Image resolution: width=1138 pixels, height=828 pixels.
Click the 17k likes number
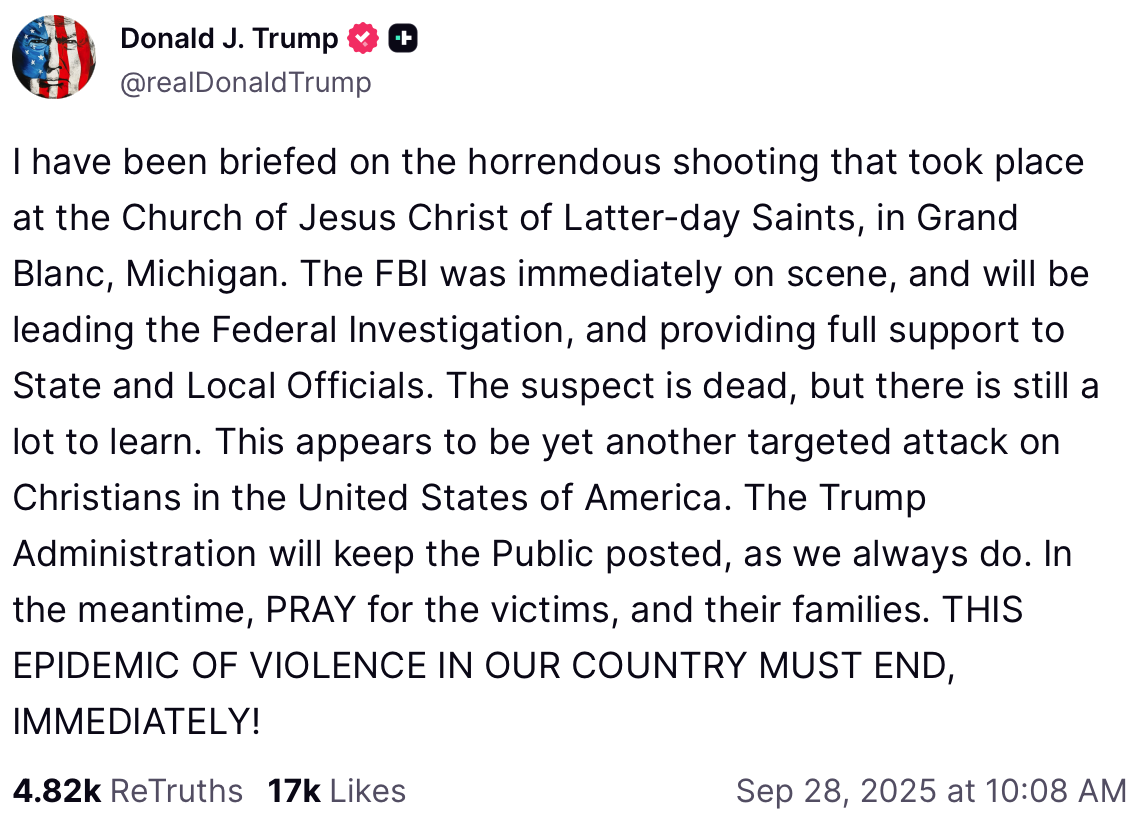tap(293, 791)
